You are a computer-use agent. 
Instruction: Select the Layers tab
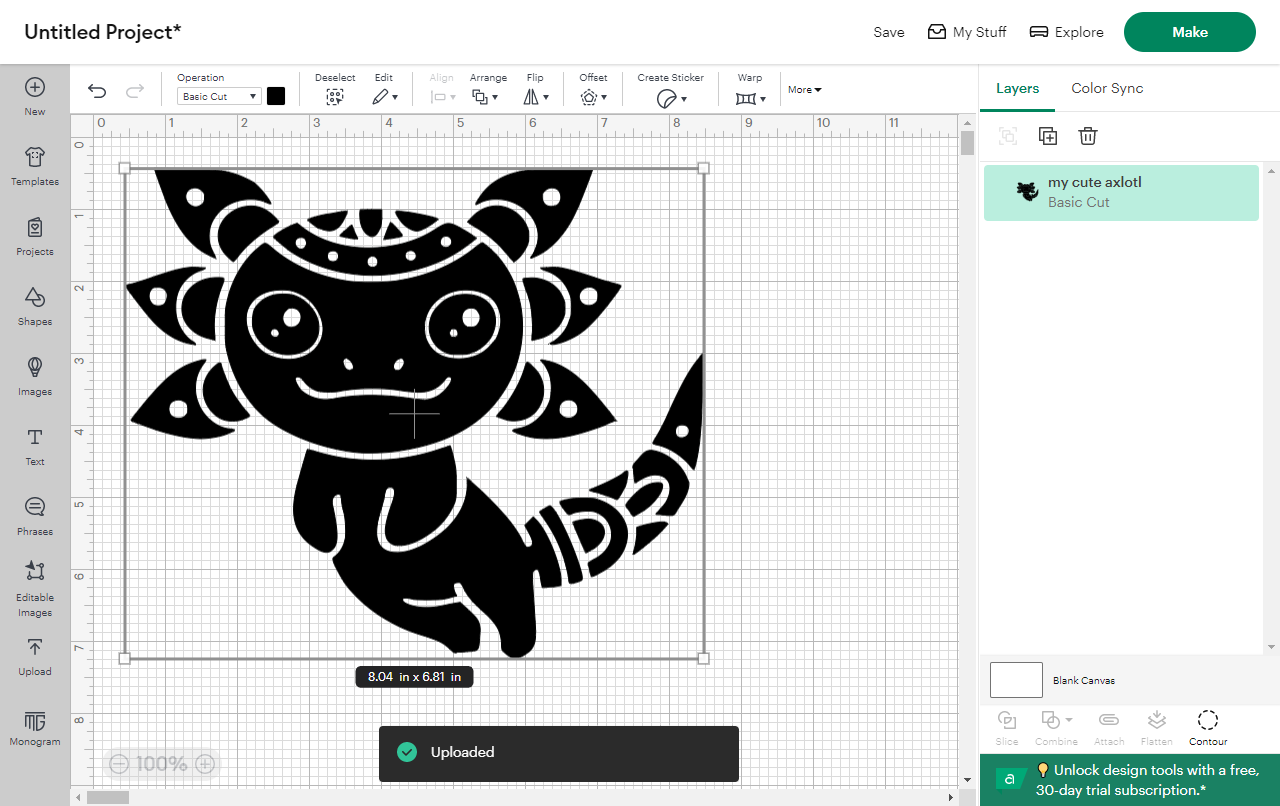1017,88
